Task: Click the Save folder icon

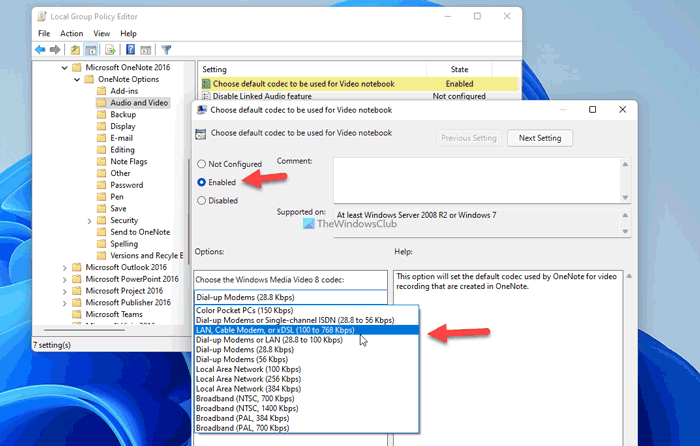Action: 102,208
